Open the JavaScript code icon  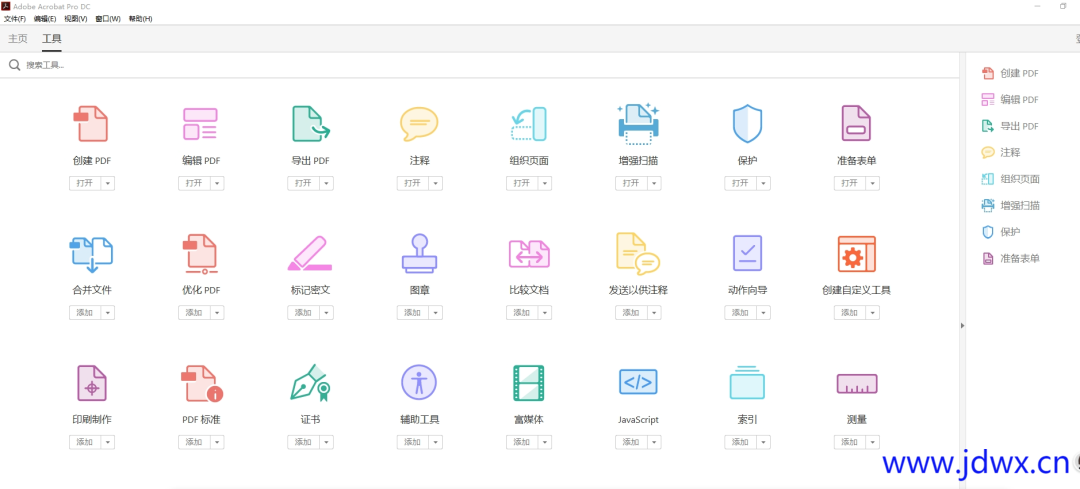point(638,382)
